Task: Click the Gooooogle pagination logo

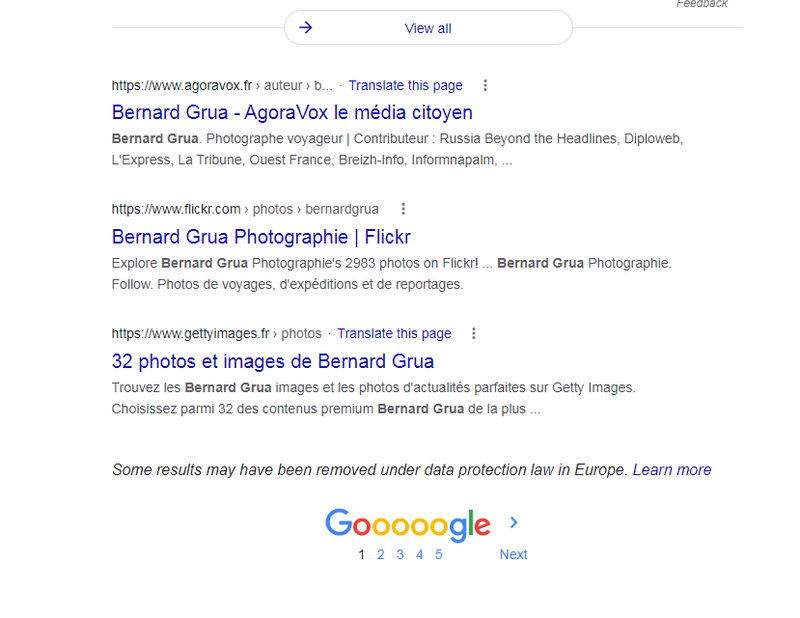Action: pos(407,524)
